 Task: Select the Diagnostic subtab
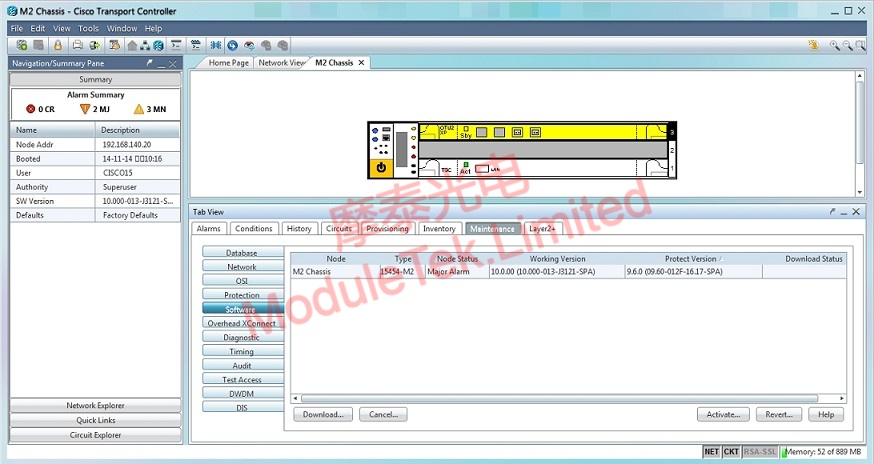(x=242, y=337)
